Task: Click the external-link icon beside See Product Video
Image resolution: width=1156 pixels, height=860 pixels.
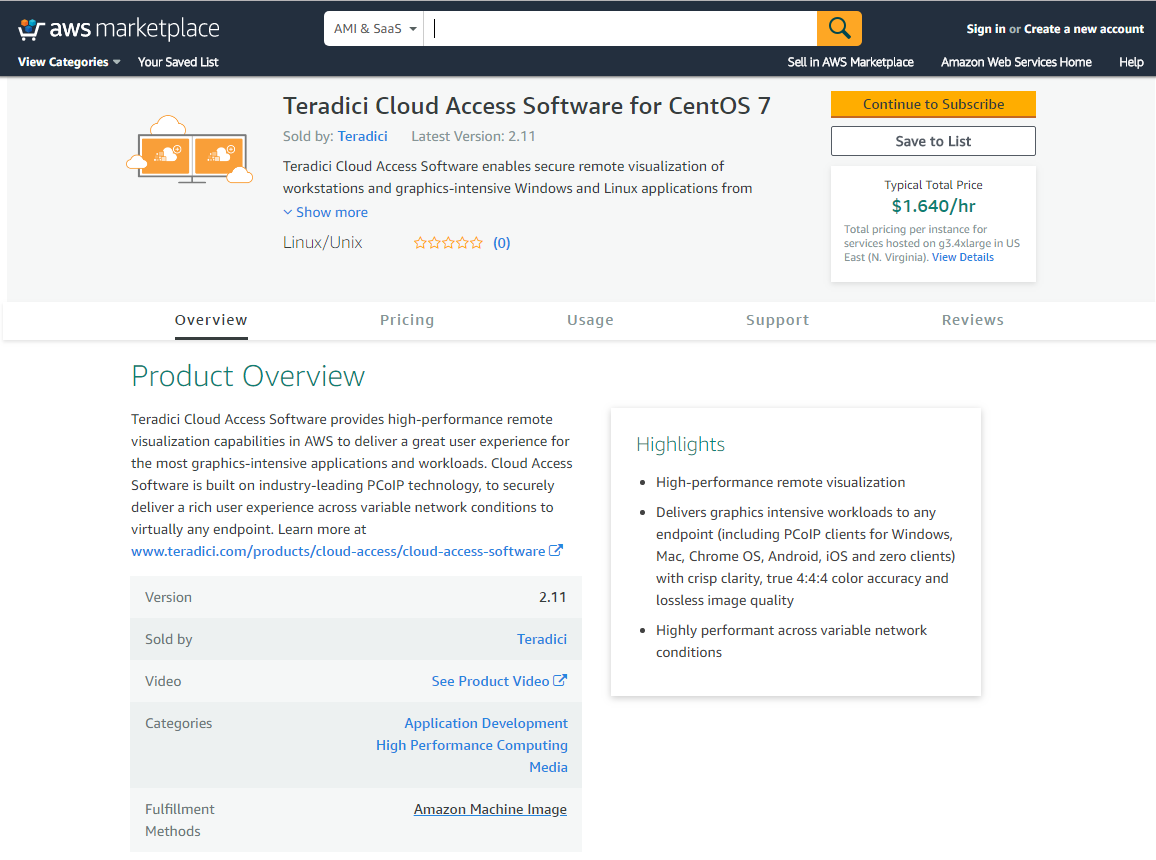Action: click(561, 680)
